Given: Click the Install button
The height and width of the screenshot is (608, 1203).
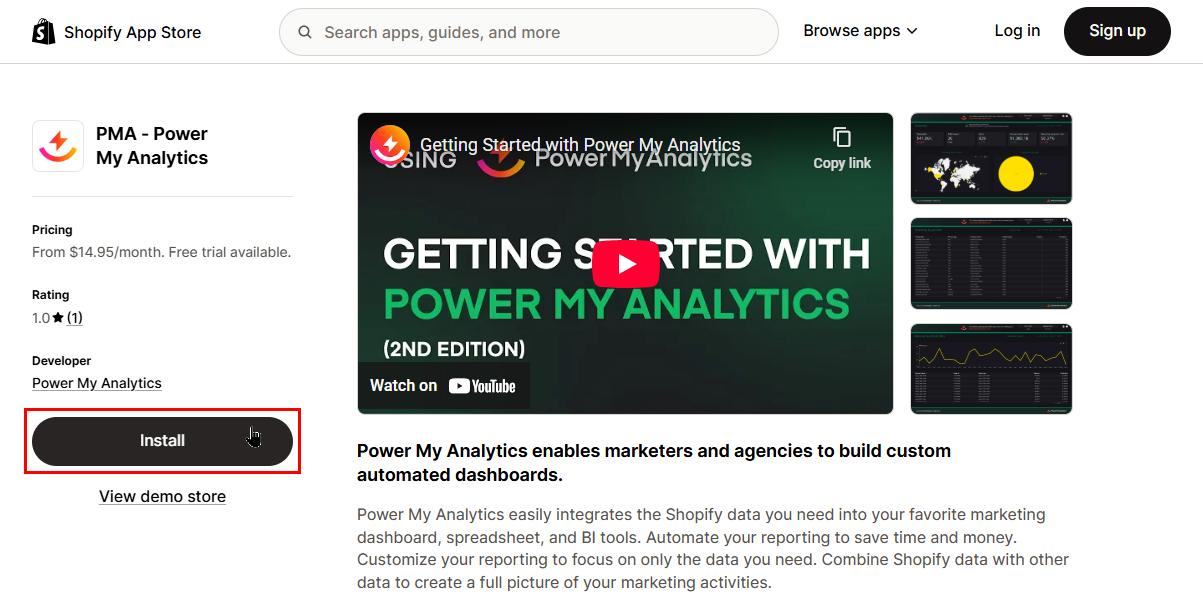Looking at the screenshot, I should tap(162, 441).
